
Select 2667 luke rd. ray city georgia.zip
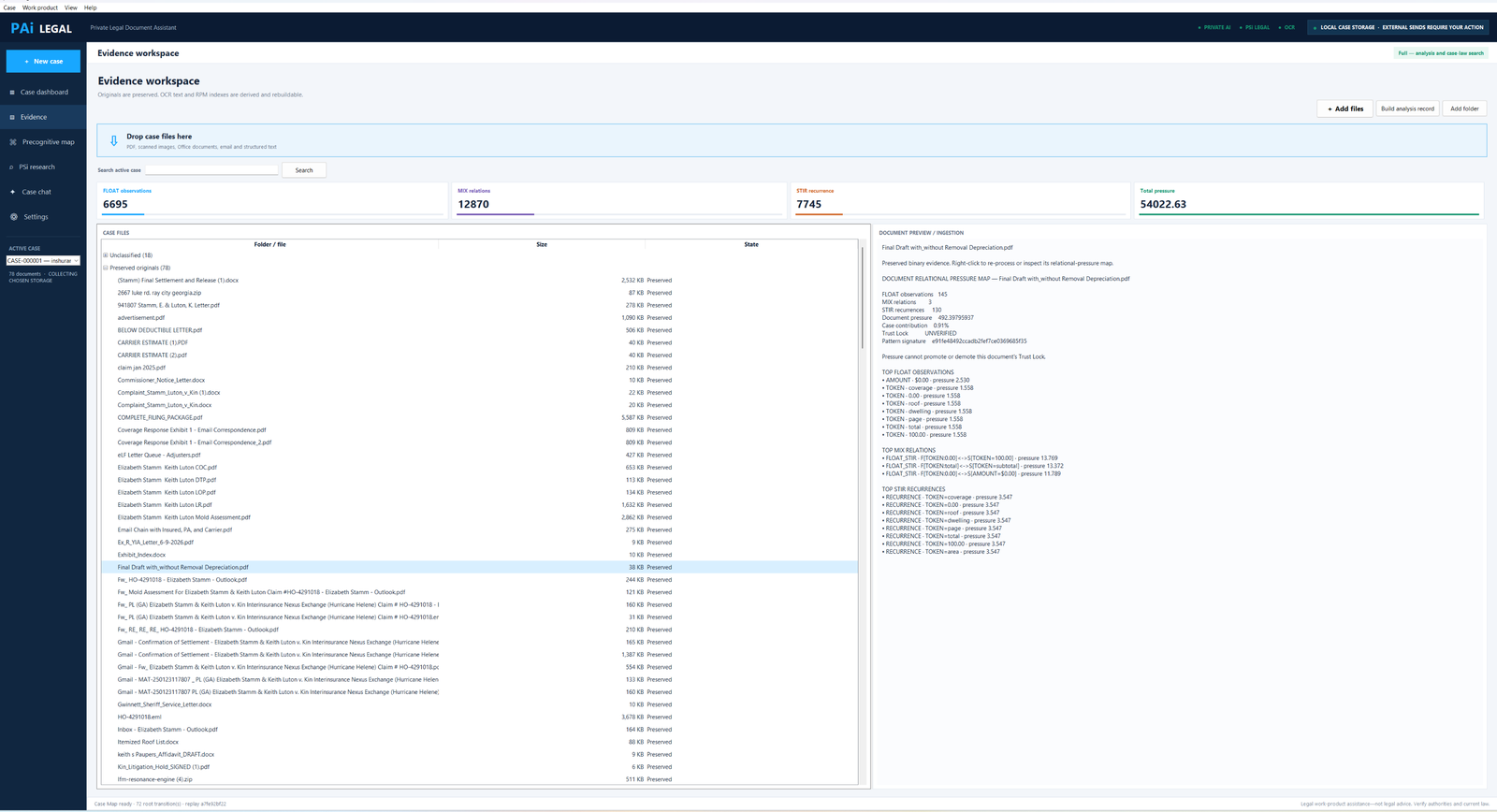(479, 293)
